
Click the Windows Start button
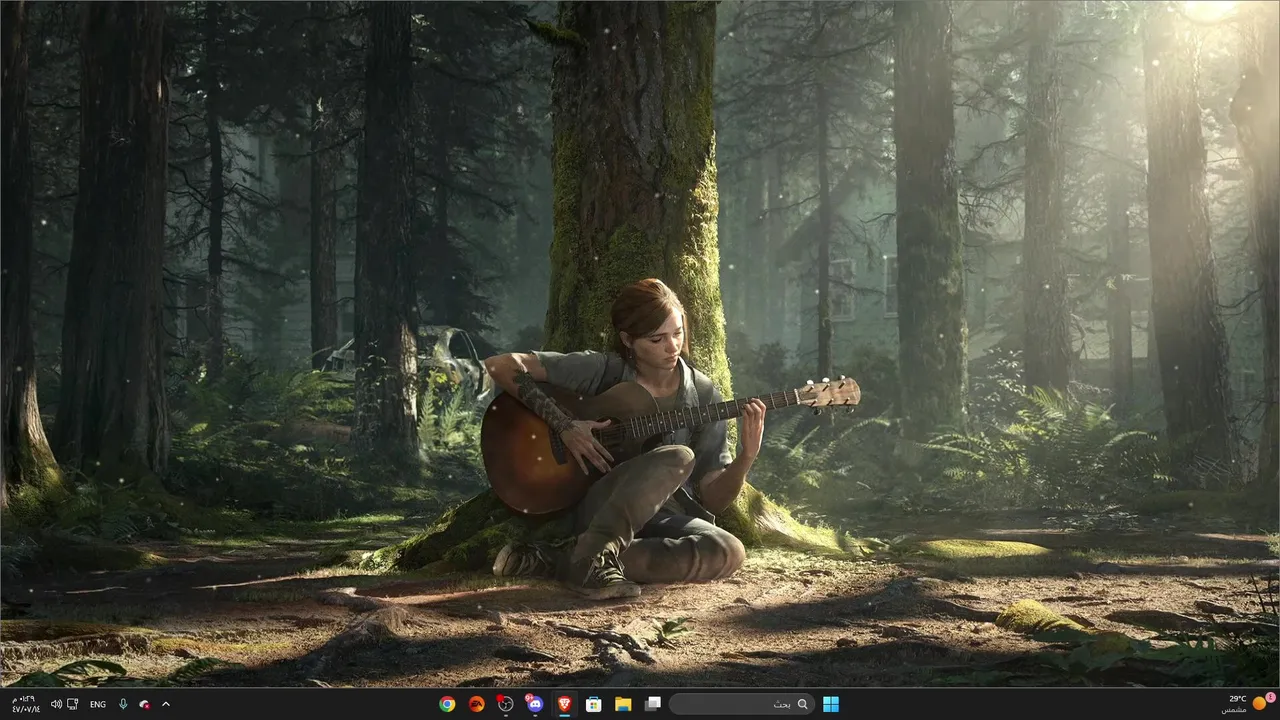pos(831,704)
